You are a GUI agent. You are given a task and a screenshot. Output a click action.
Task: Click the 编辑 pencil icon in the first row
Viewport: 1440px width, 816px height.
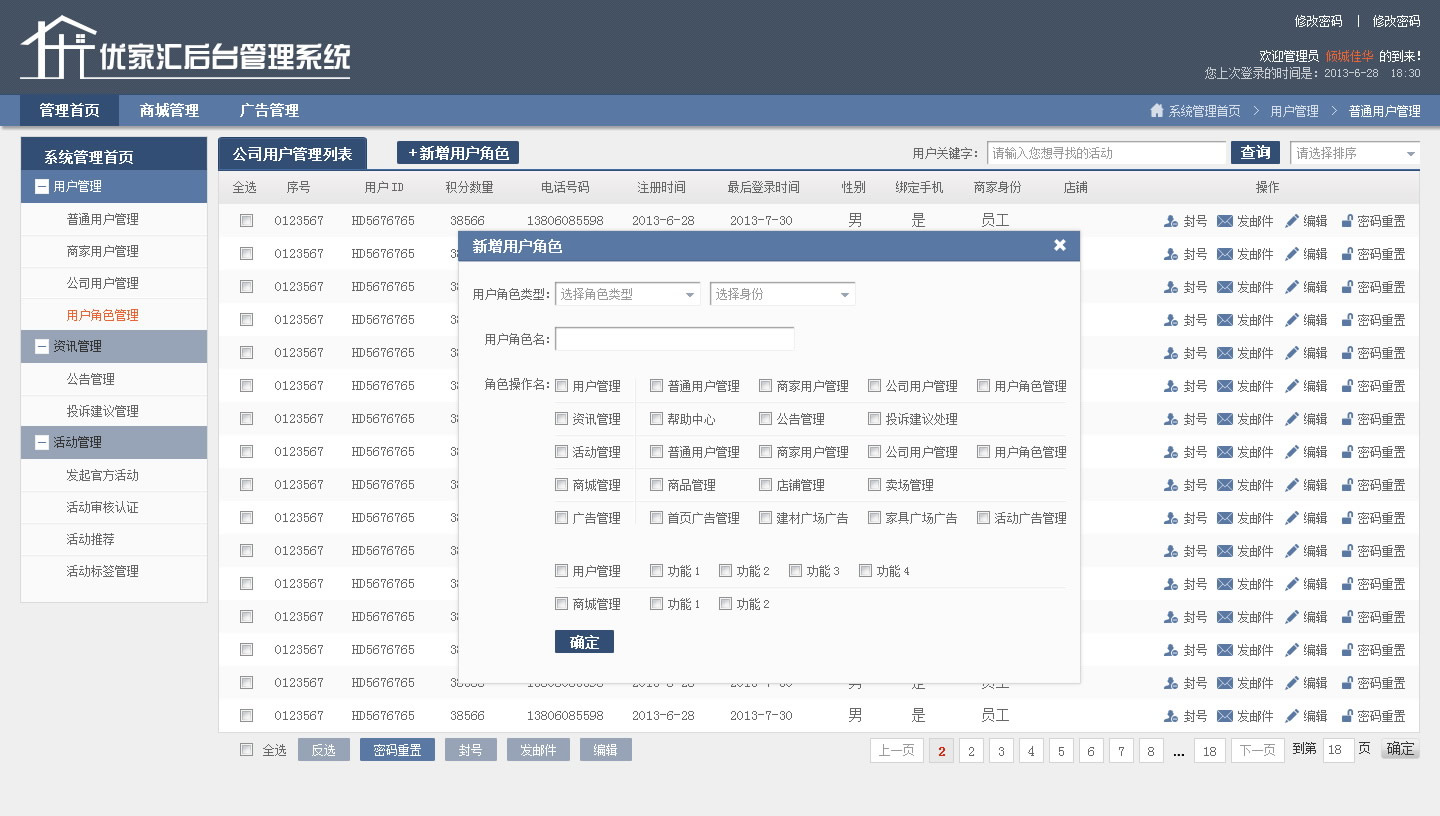(1292, 221)
